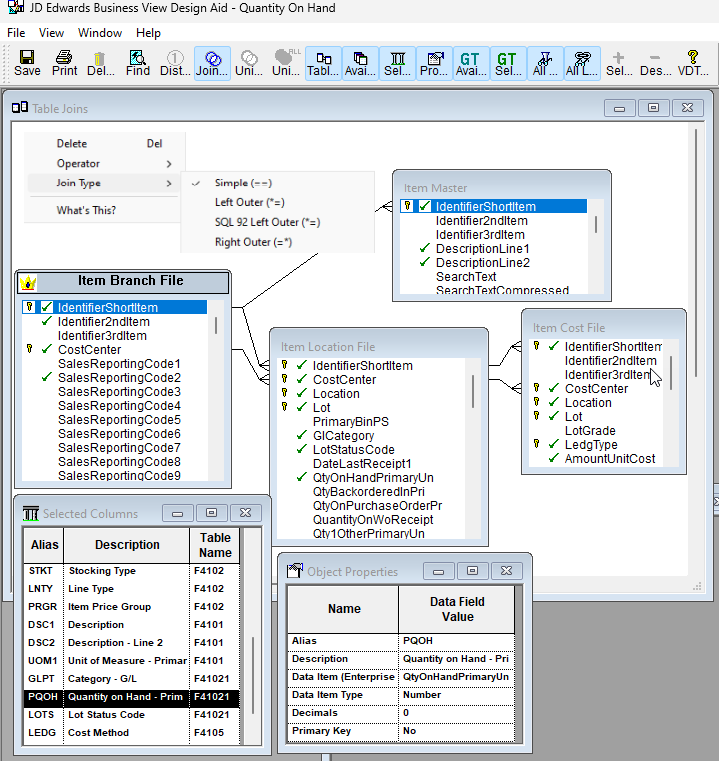
Task: Toggle the Sel... selected columns icon
Action: click(x=397, y=63)
